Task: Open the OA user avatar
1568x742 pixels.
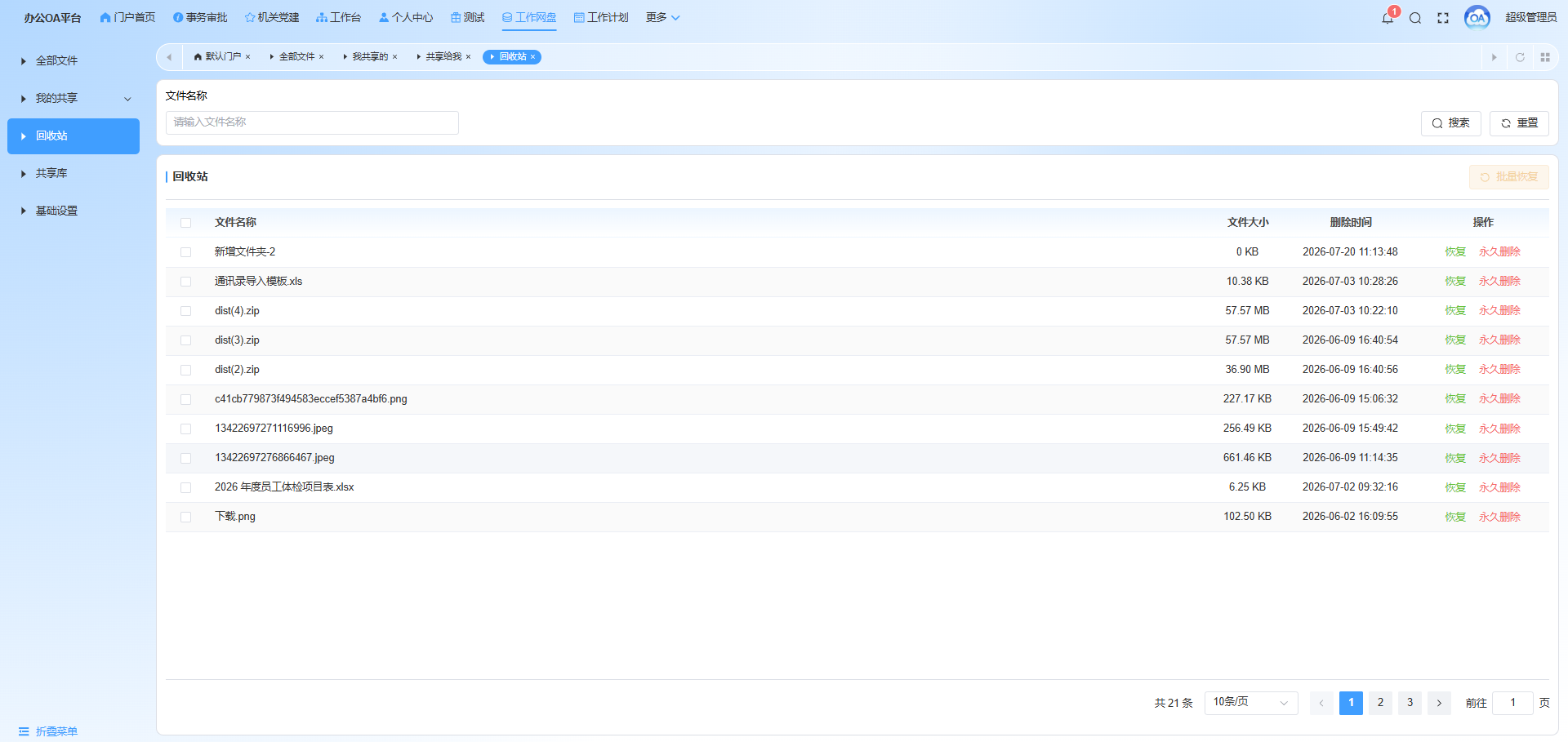Action: tap(1477, 17)
